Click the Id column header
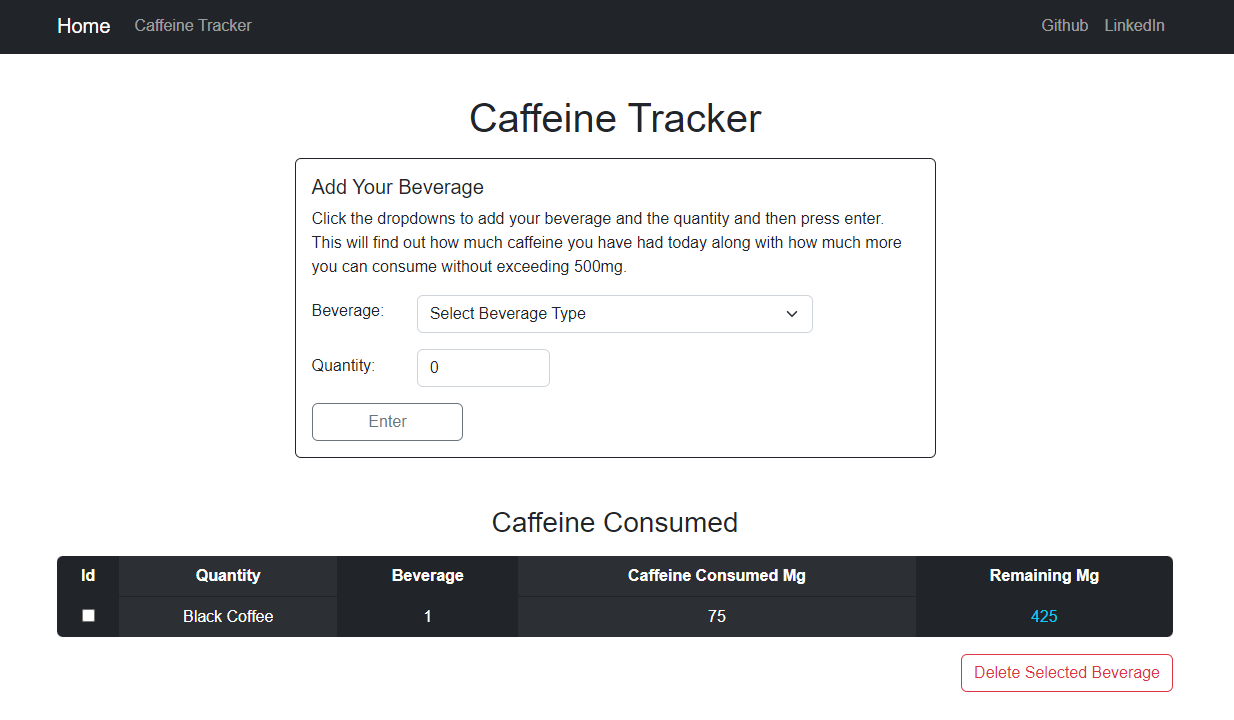 coord(88,575)
